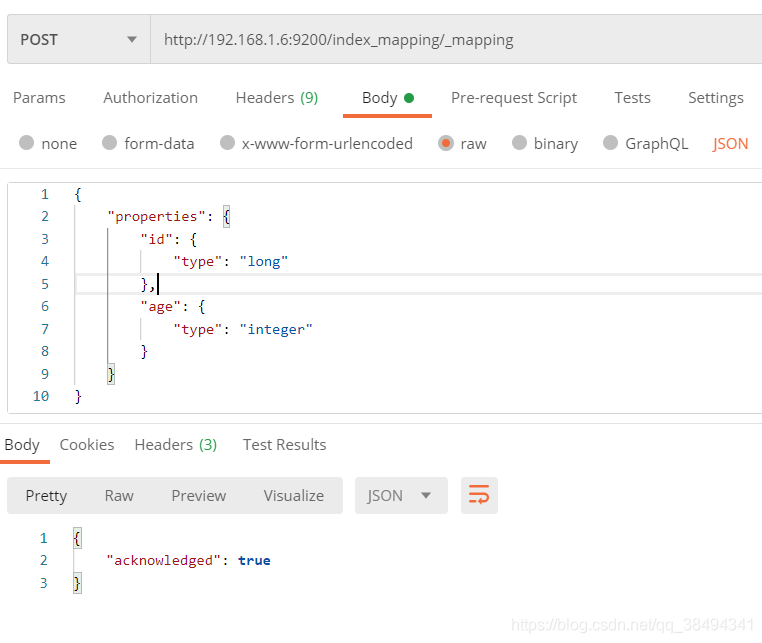
Task: Select the raw body radio button
Action: 446,143
